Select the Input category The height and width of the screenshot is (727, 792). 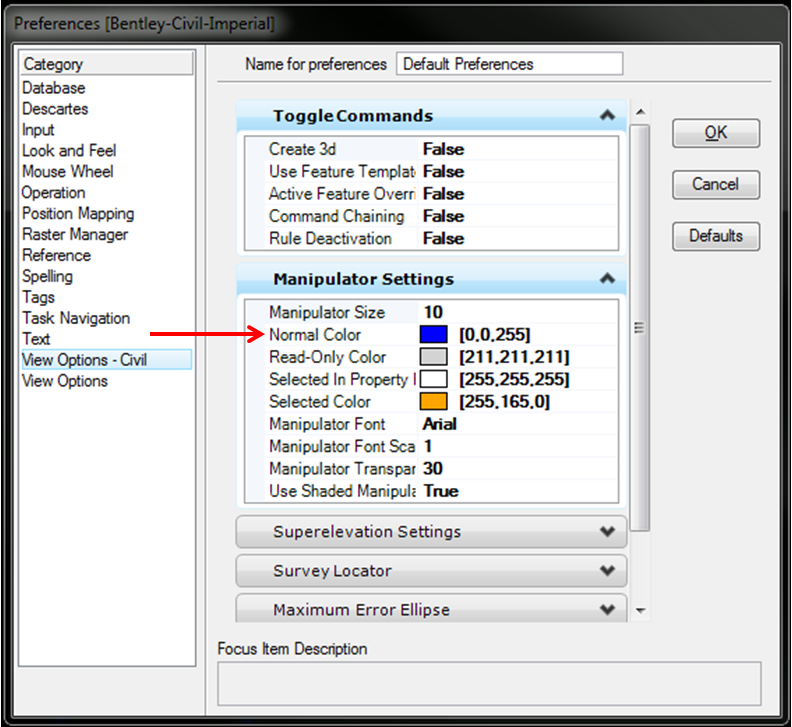38,130
